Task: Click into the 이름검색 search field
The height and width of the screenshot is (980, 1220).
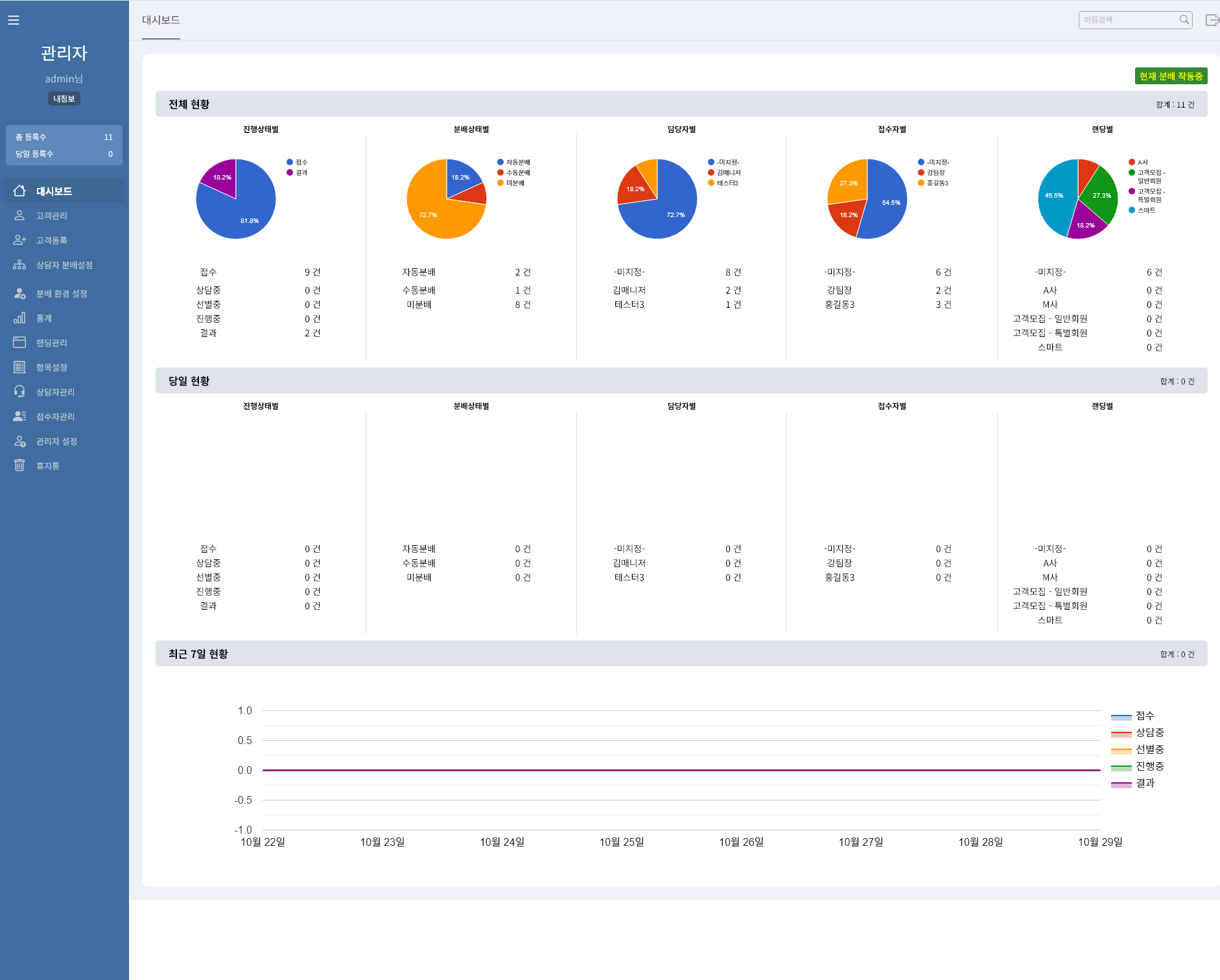Action: (1128, 20)
